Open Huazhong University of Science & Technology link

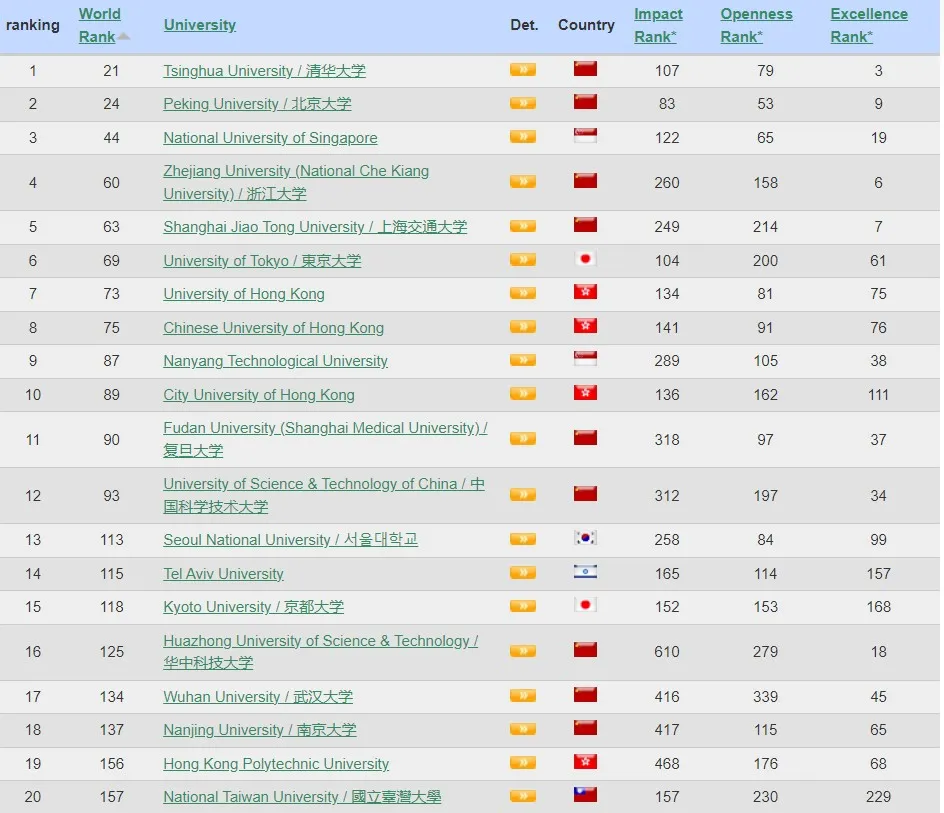tap(321, 652)
